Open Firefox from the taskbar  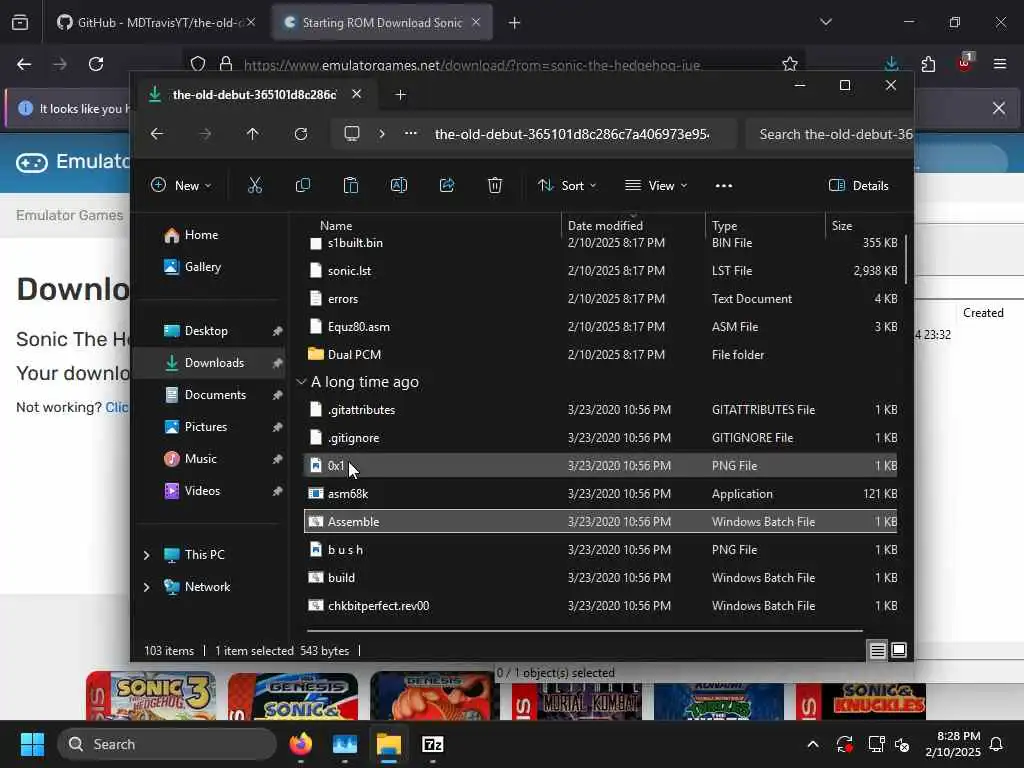pos(301,744)
